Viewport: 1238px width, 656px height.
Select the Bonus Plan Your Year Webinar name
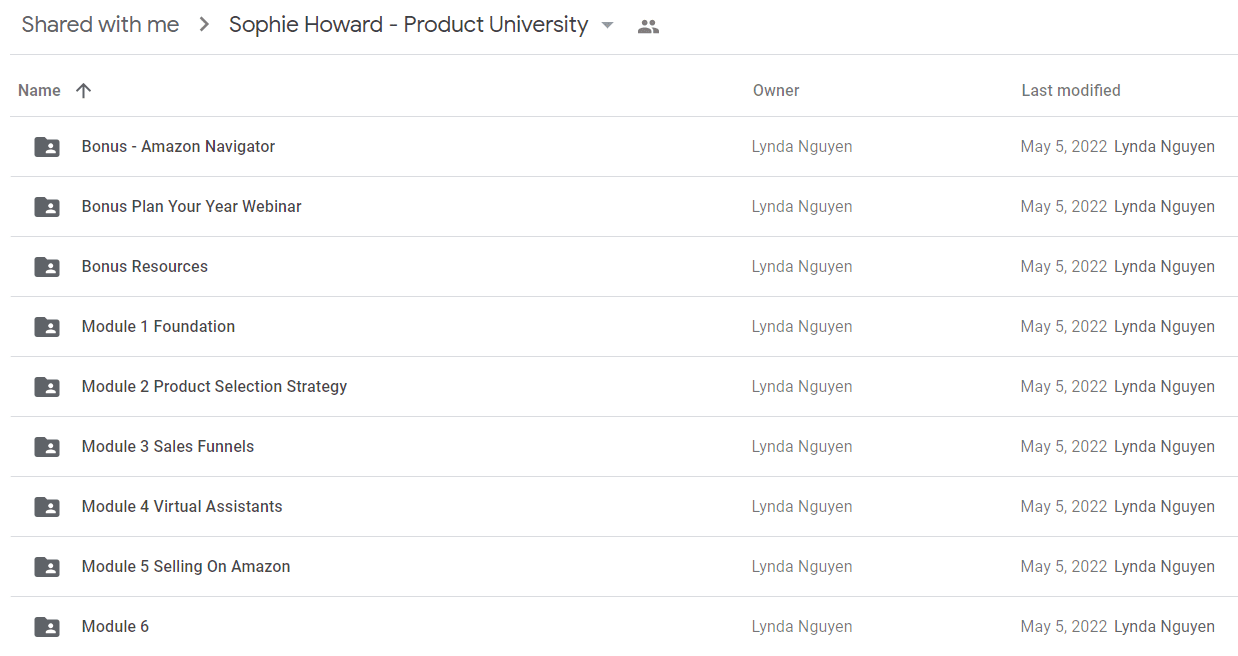click(192, 206)
